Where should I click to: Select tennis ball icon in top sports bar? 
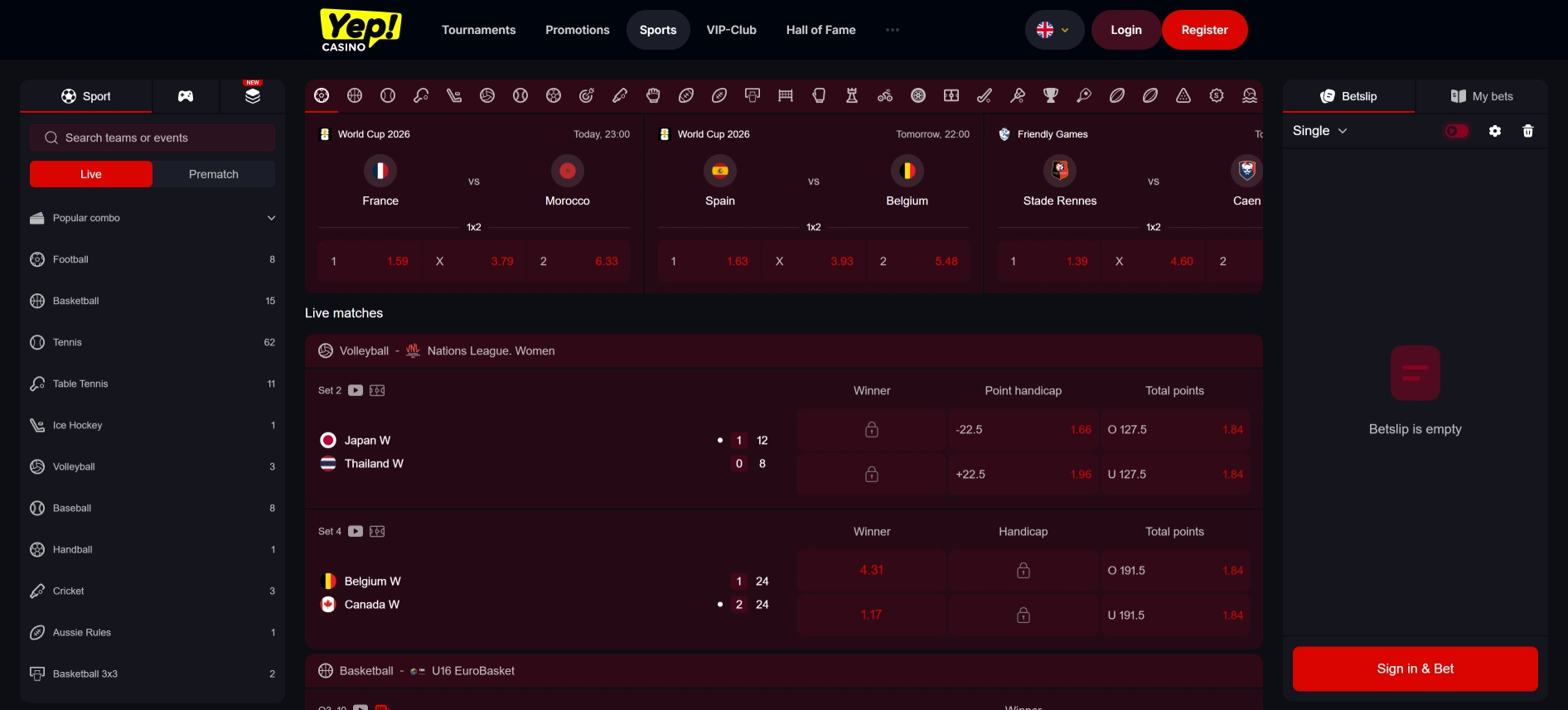tap(388, 95)
